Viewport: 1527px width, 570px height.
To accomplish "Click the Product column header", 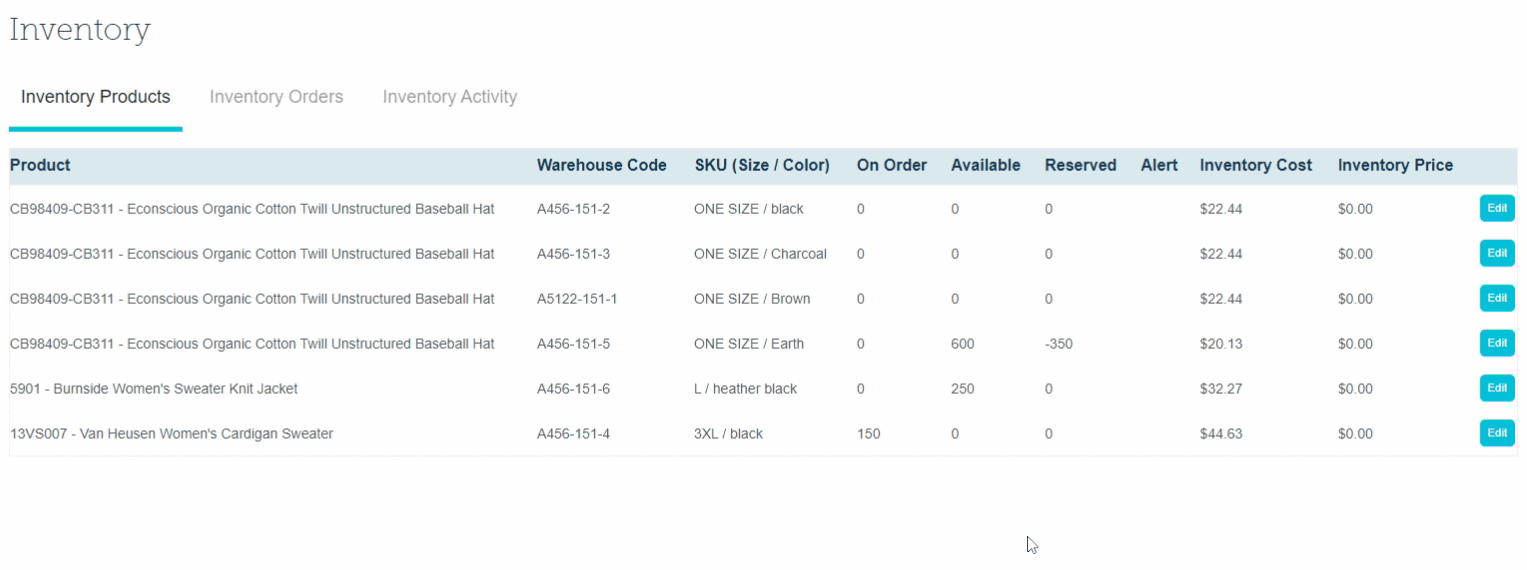I will point(40,165).
